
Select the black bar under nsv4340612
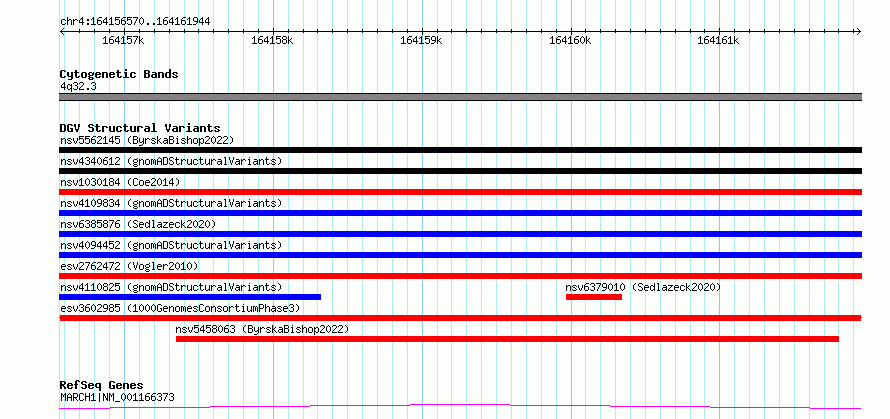pos(460,171)
